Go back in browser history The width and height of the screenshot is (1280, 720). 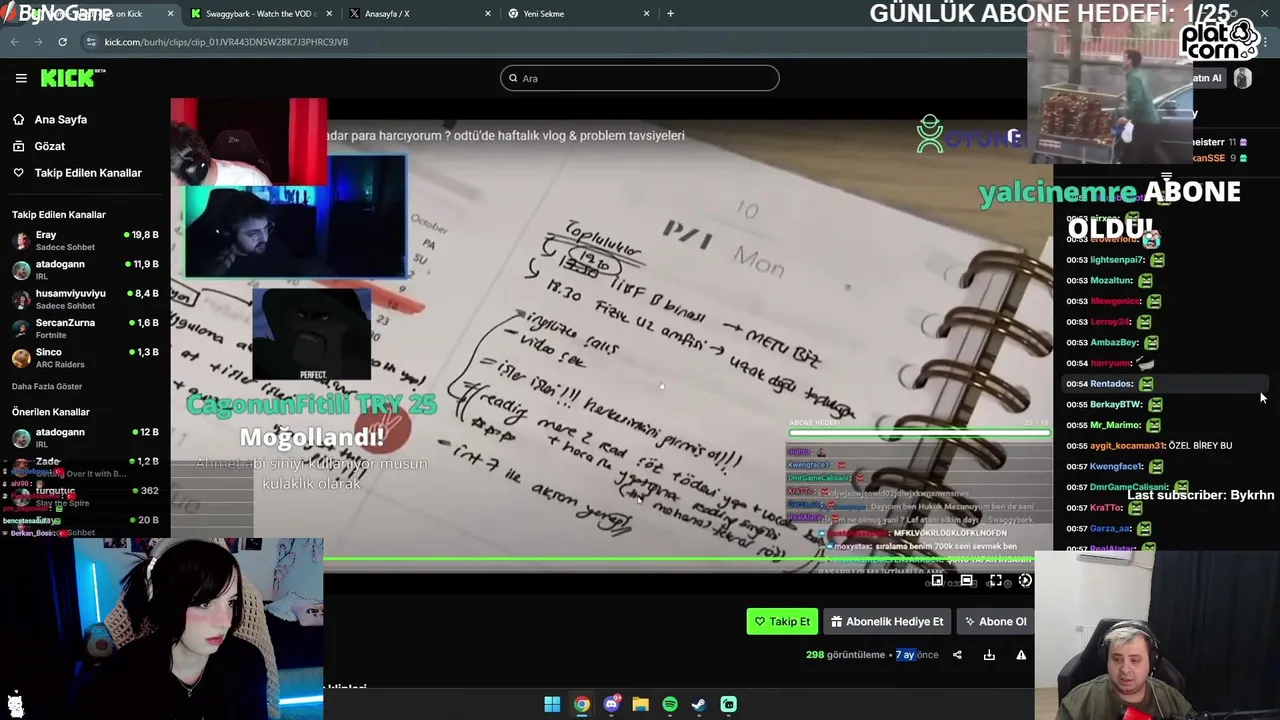15,42
